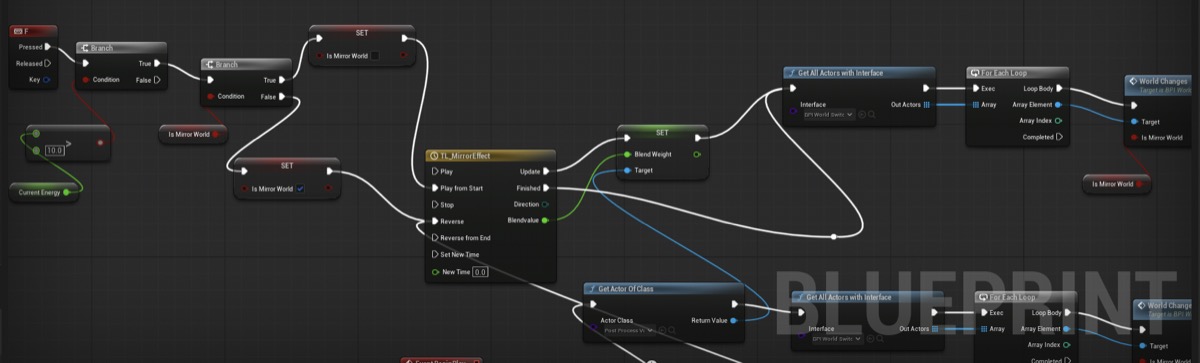Viewport: 1200px width, 363px height.
Task: Click the Array Element pin on the upper For Each Loop
Action: [x=1058, y=104]
